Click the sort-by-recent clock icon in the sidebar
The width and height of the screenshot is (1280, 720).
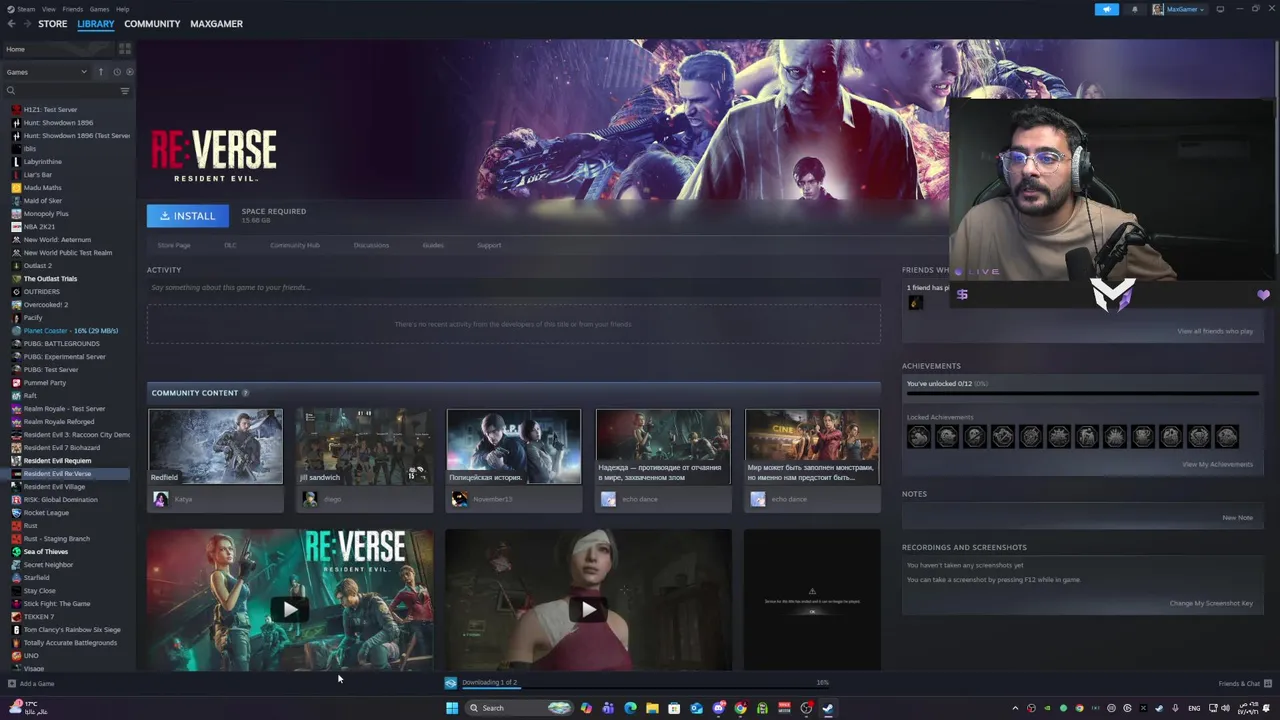pos(117,72)
